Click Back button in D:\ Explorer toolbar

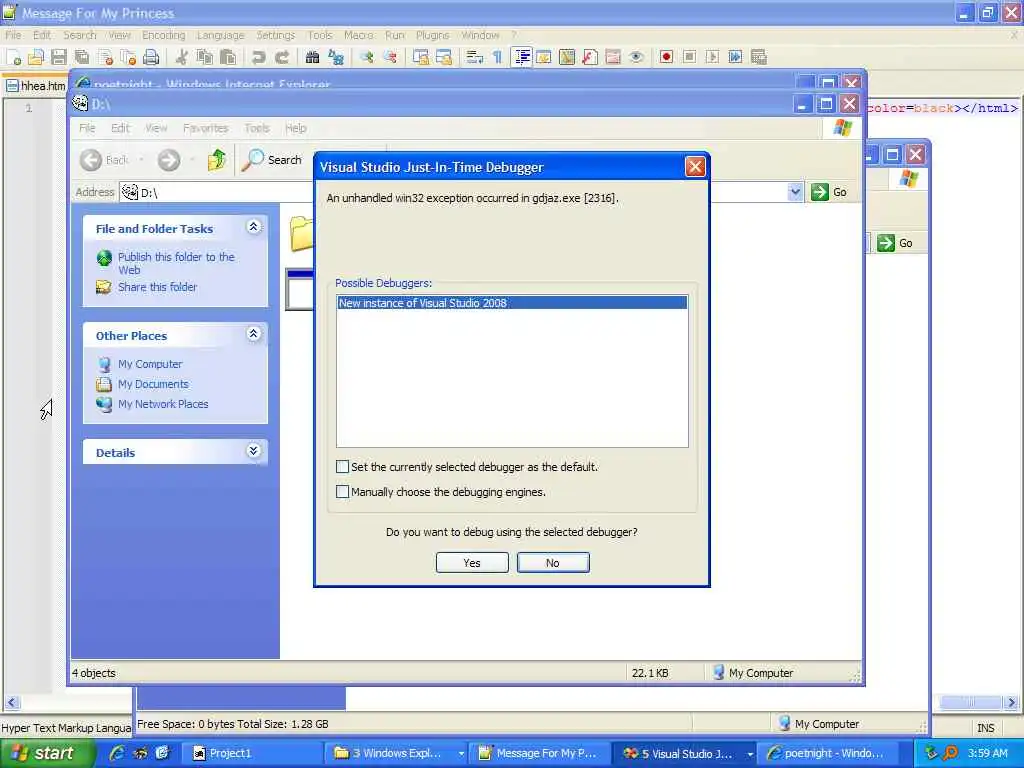pos(104,160)
